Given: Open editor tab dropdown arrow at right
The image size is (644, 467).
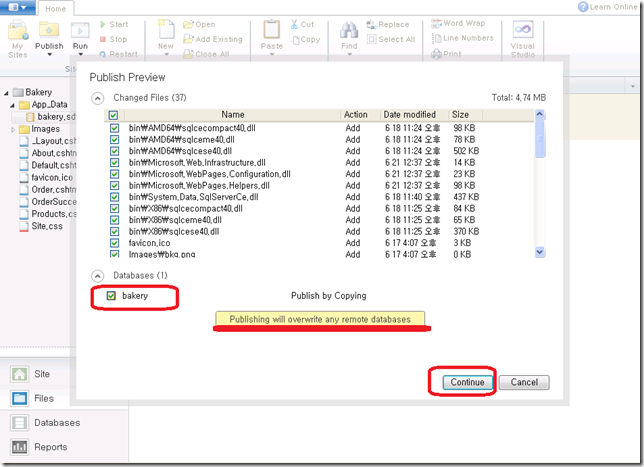Looking at the screenshot, I should (x=632, y=86).
